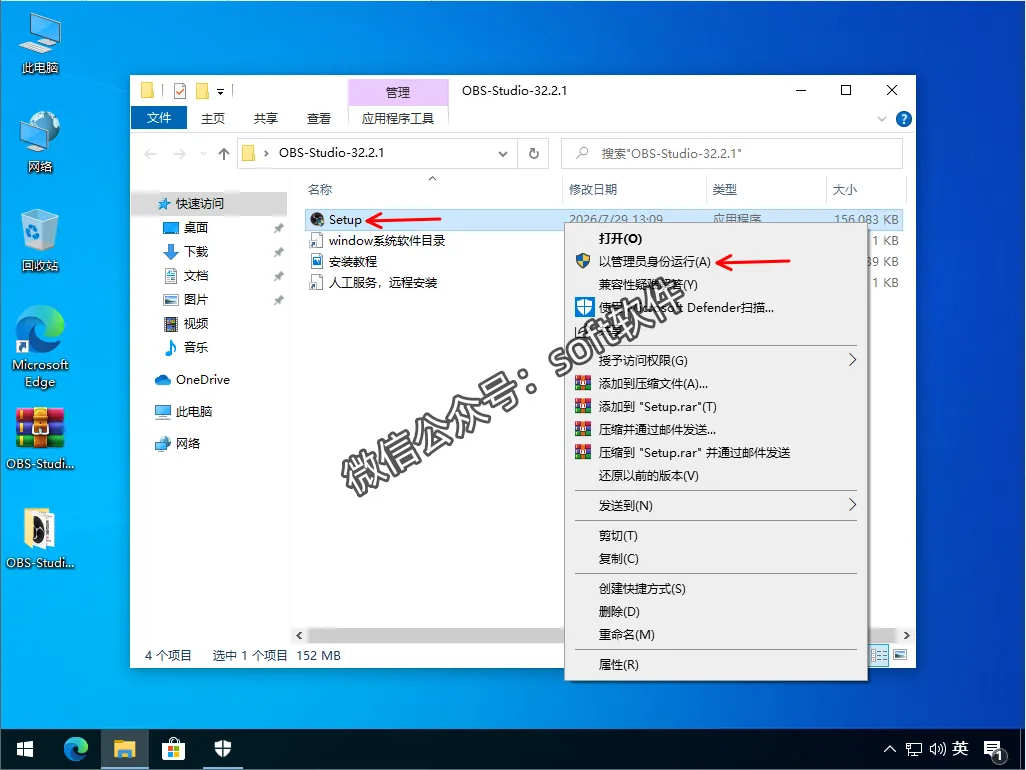Expand the 授予访问权限(G) submenu
Image resolution: width=1026 pixels, height=770 pixels.
tap(716, 360)
